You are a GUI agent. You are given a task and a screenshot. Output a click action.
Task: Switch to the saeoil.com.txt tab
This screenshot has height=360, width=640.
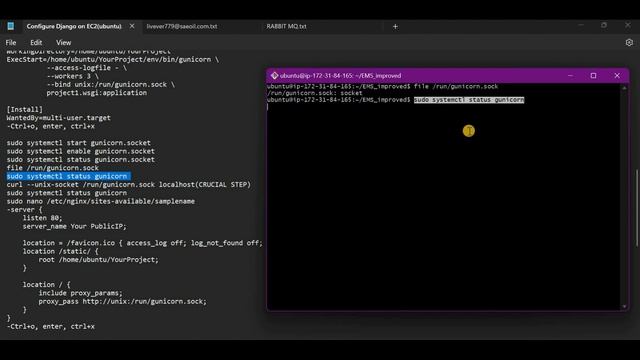[x=182, y=26]
